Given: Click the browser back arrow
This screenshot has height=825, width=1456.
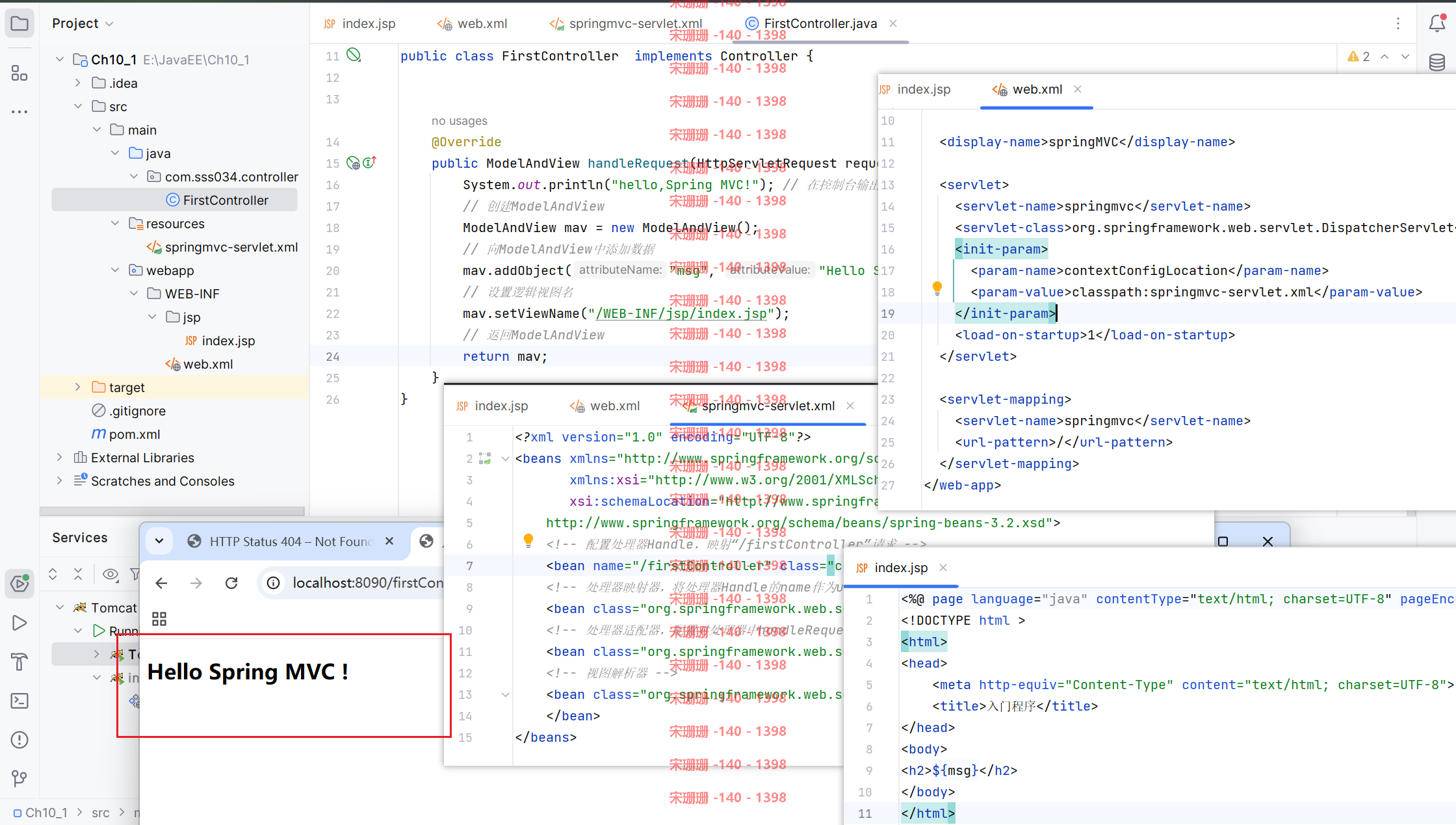Looking at the screenshot, I should (x=161, y=583).
